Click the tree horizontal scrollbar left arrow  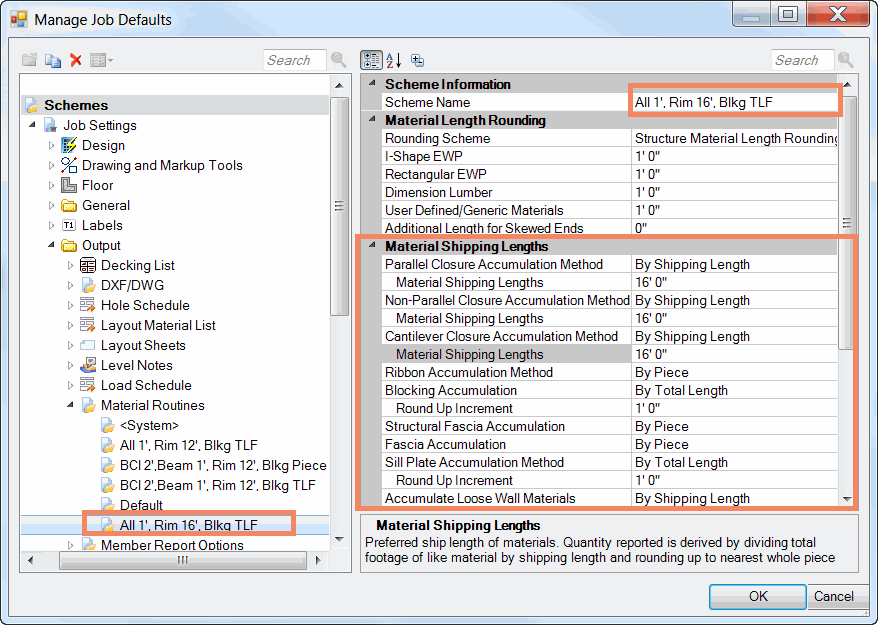(x=31, y=560)
